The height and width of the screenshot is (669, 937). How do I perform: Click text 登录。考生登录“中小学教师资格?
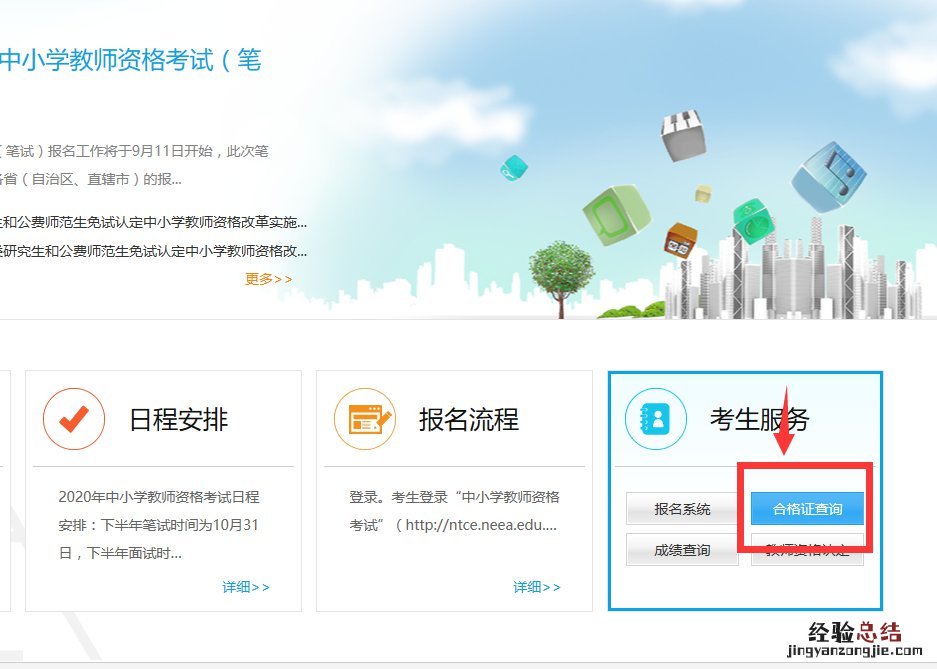454,497
